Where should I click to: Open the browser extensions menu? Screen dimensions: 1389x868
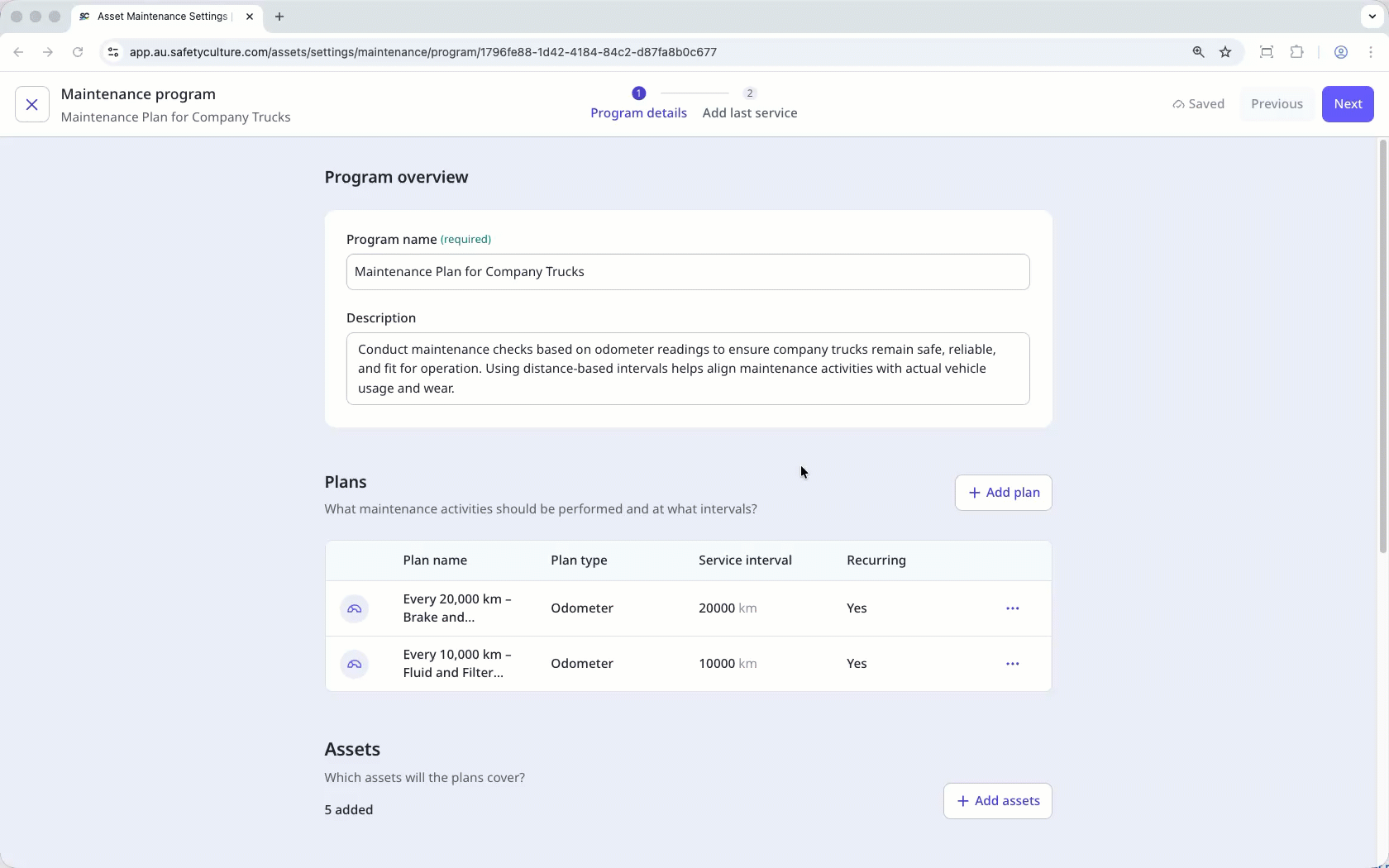point(1296,52)
